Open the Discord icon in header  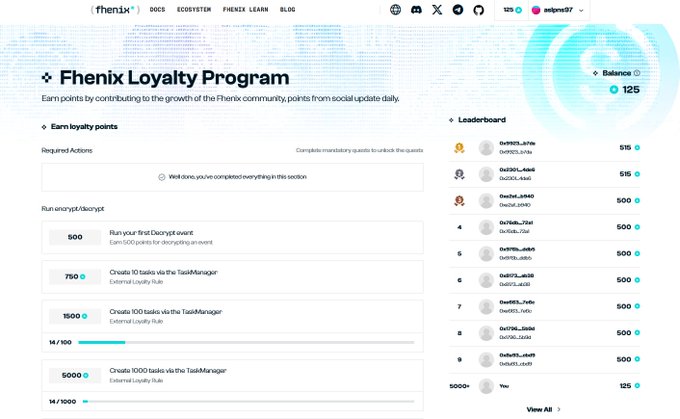416,10
